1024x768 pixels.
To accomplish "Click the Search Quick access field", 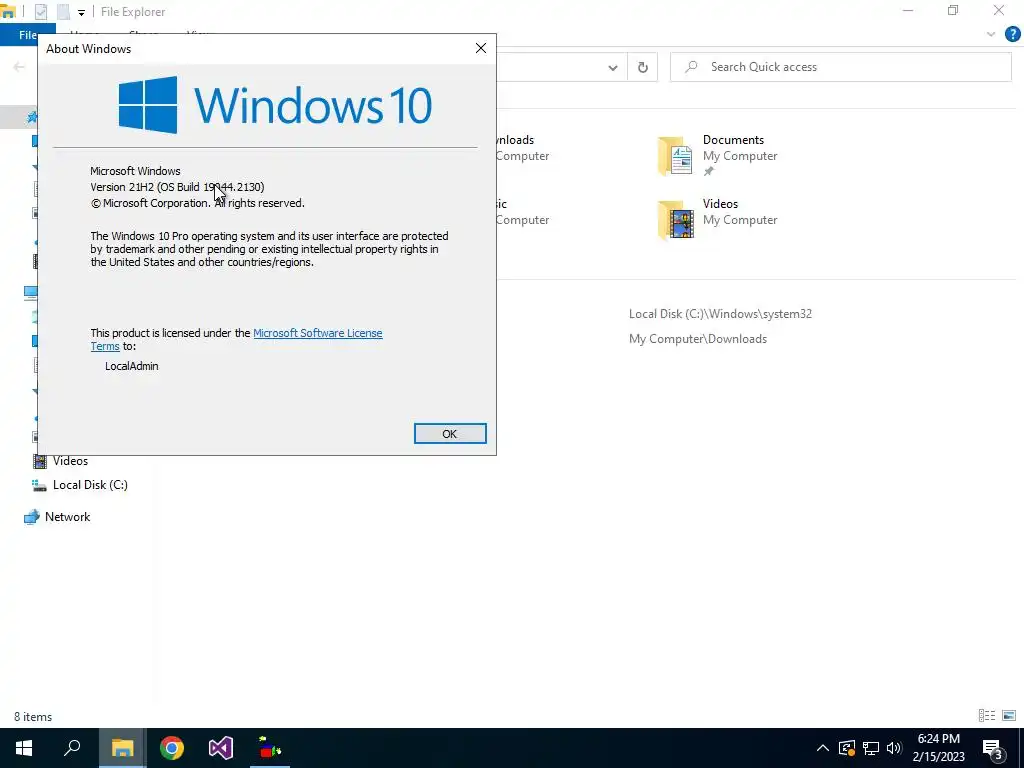I will click(840, 67).
